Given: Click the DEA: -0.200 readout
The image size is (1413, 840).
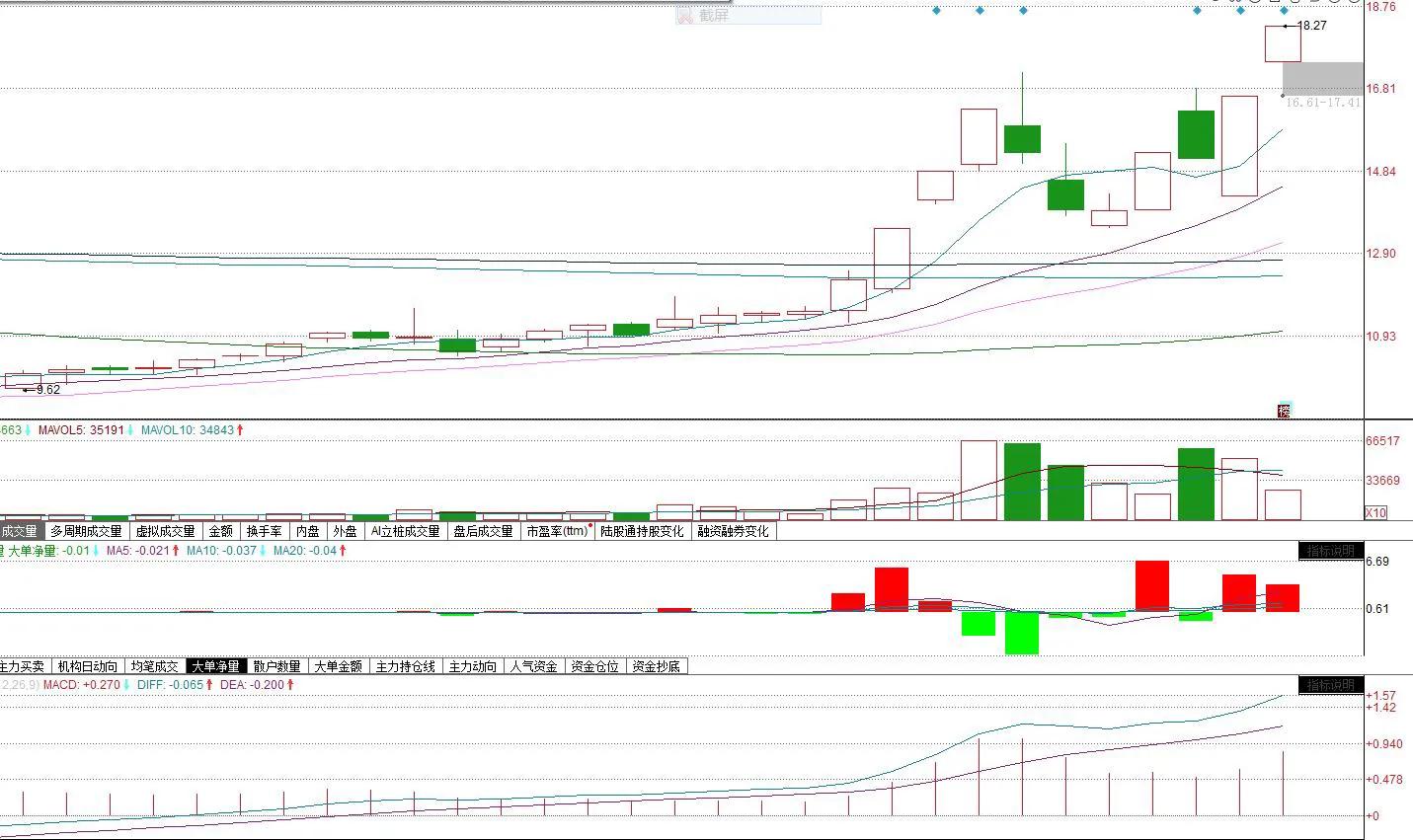Looking at the screenshot, I should (x=252, y=685).
